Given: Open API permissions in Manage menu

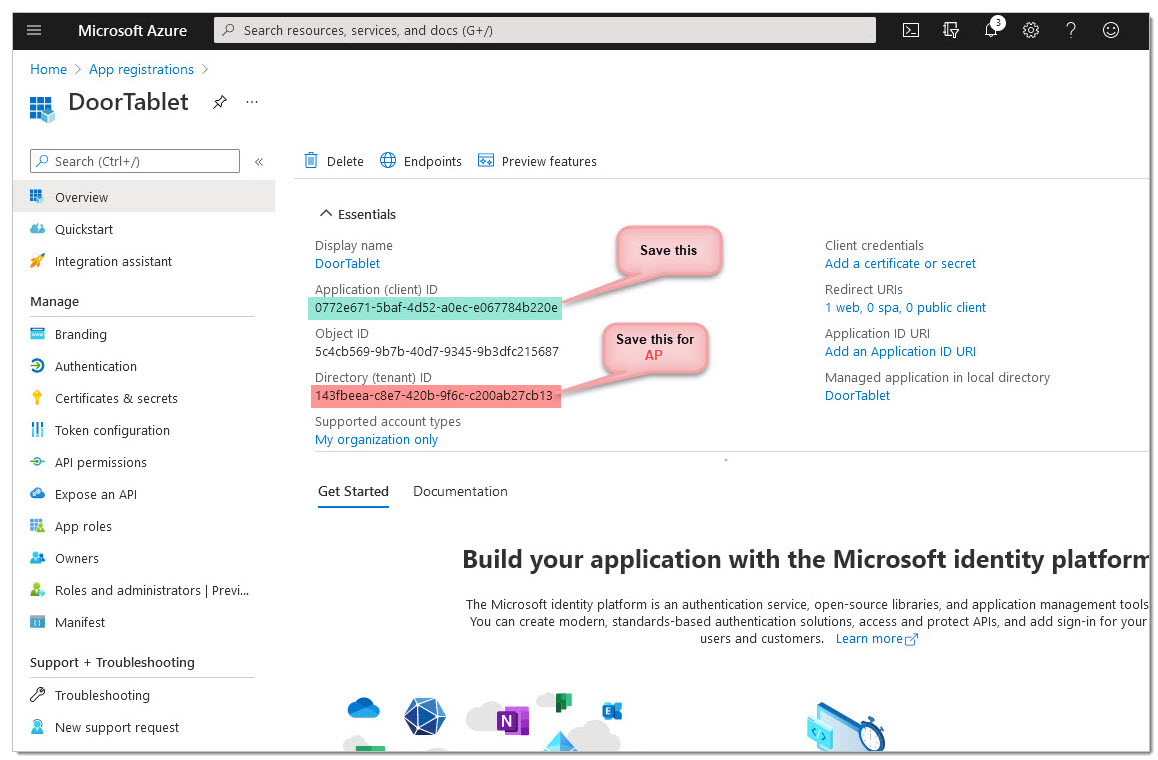Looking at the screenshot, I should point(100,462).
